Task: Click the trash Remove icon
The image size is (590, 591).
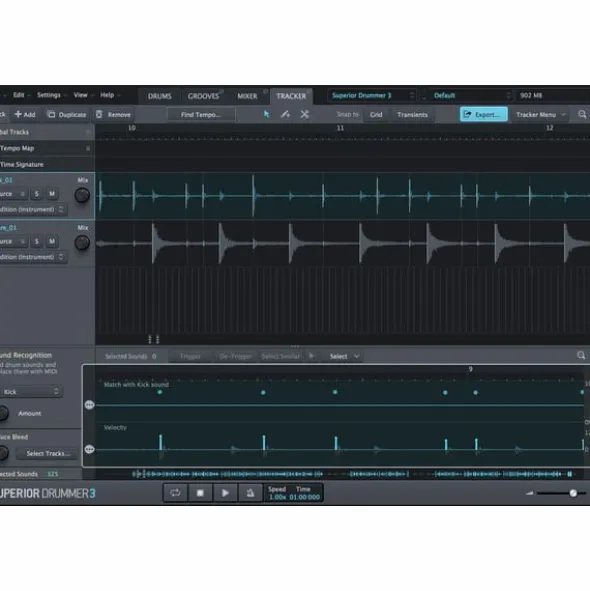Action: point(99,114)
